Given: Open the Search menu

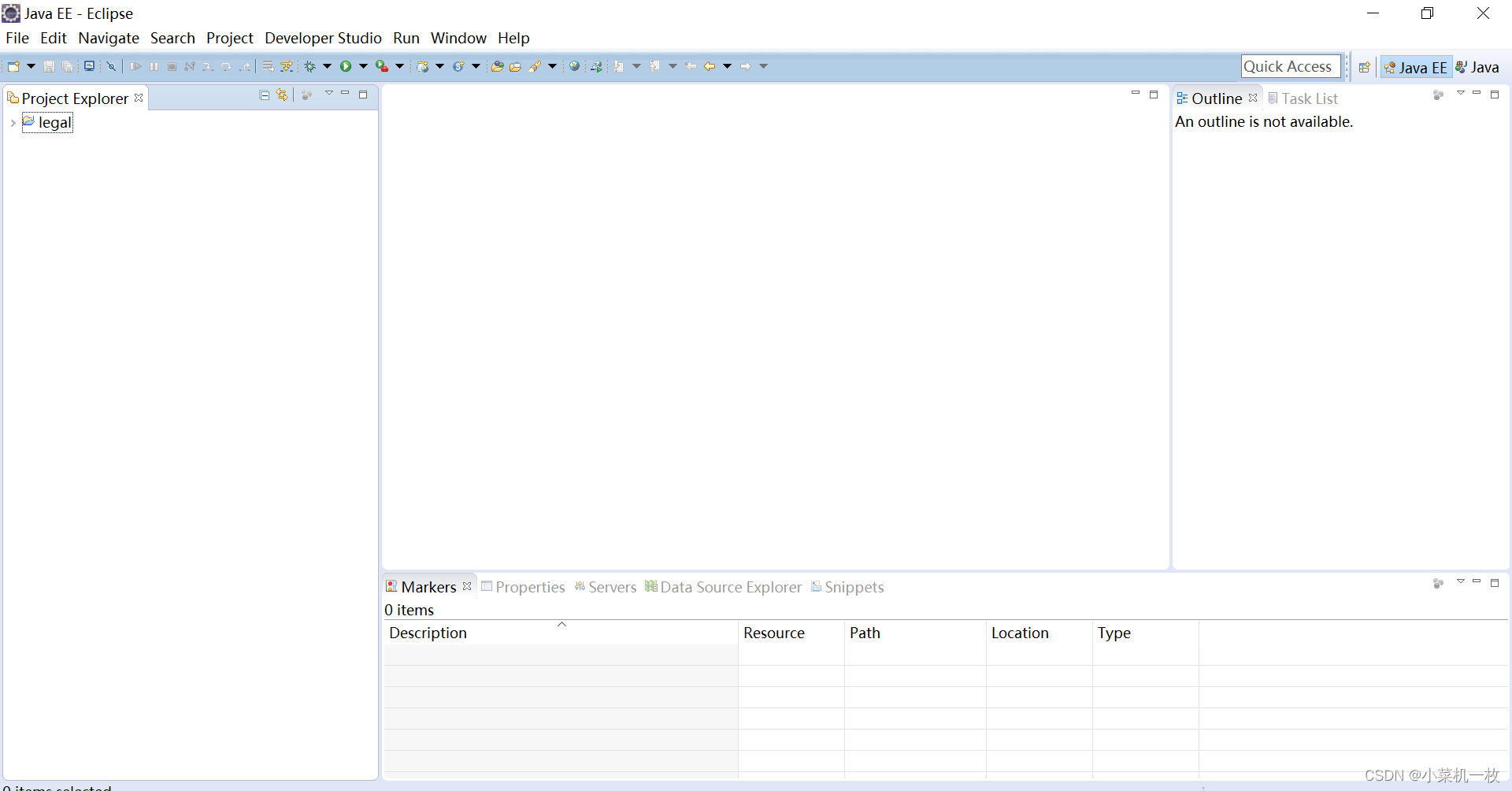Looking at the screenshot, I should point(172,38).
